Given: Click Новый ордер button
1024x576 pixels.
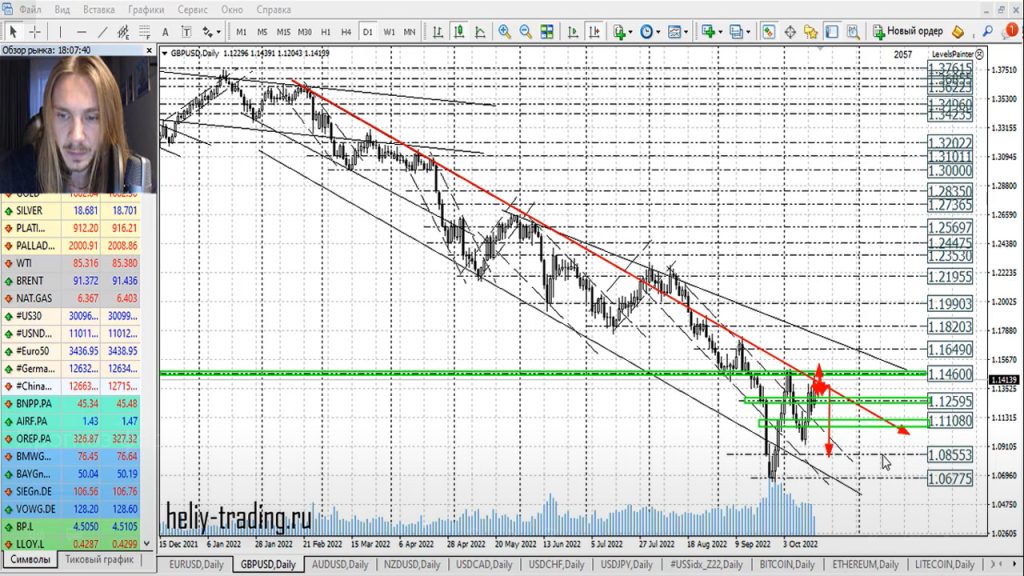Looking at the screenshot, I should coord(908,31).
